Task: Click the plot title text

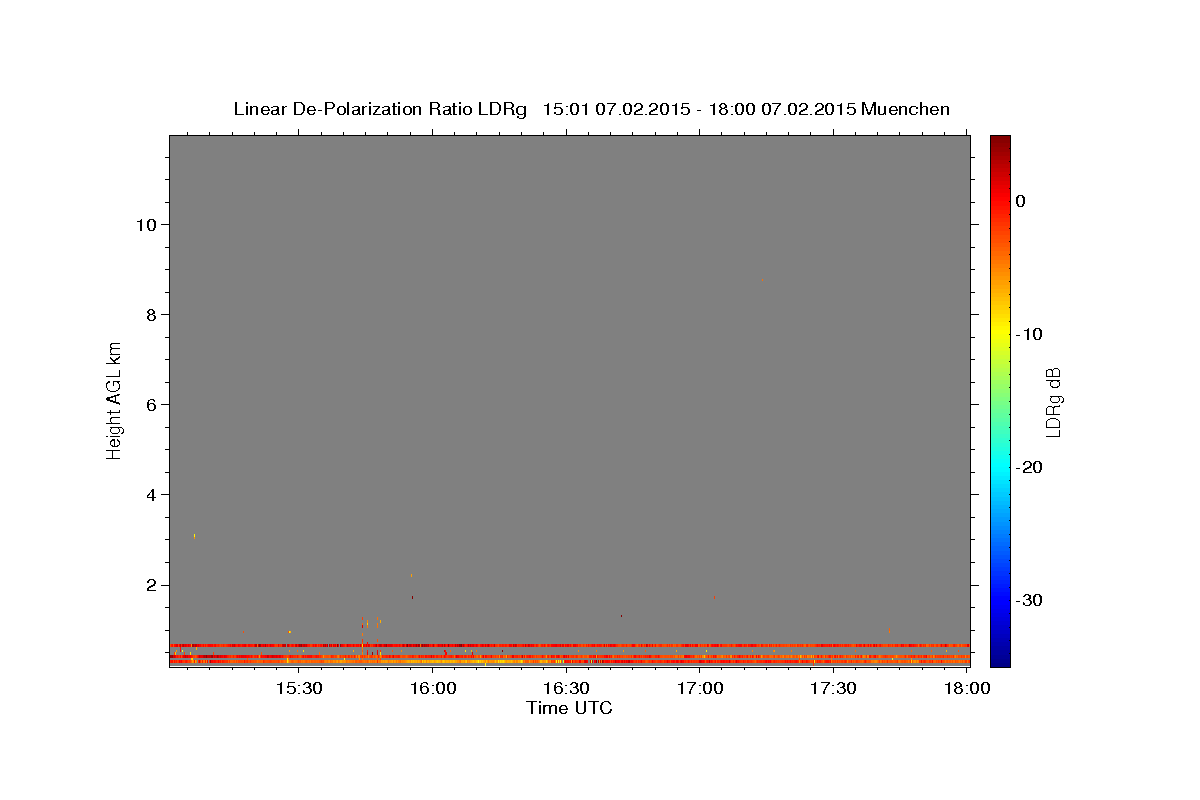Action: tap(591, 109)
